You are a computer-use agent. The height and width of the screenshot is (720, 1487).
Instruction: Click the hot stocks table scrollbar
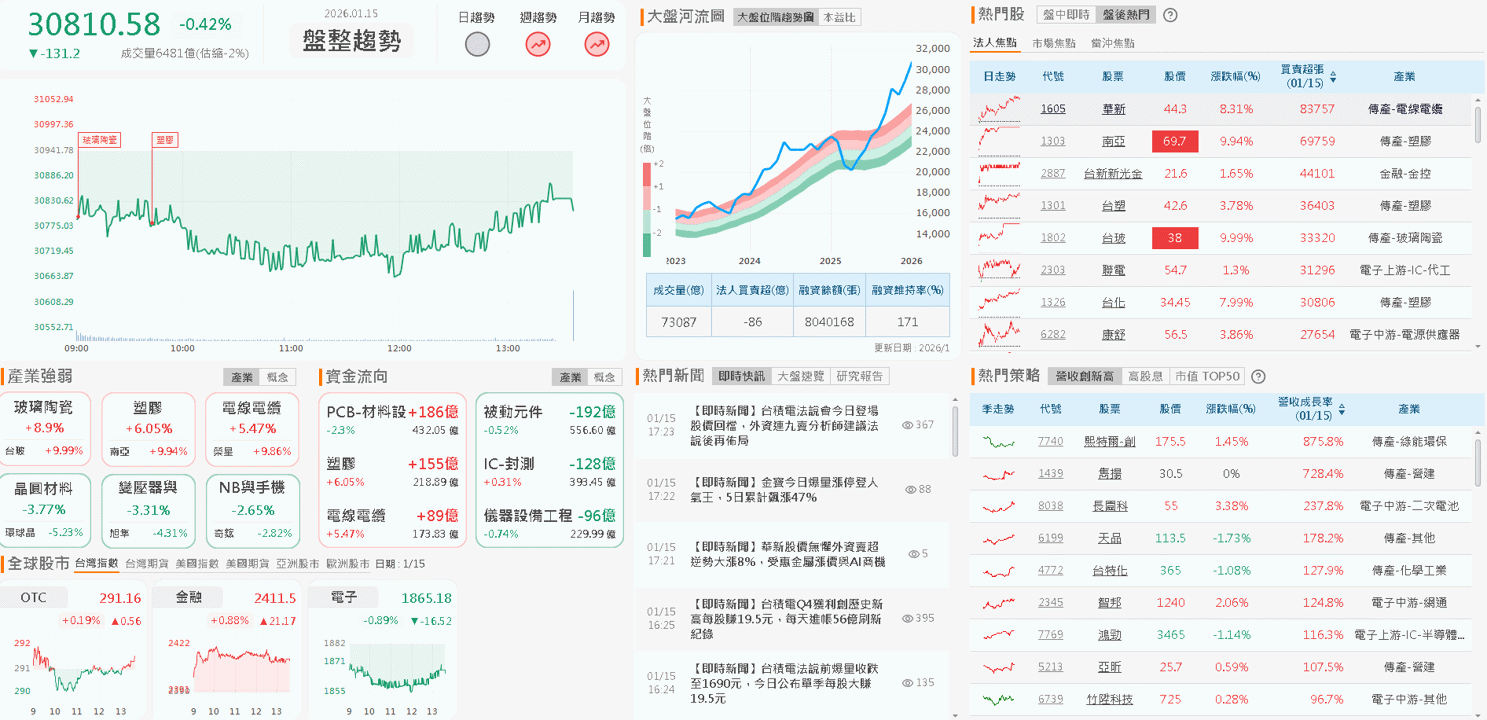(x=1479, y=126)
